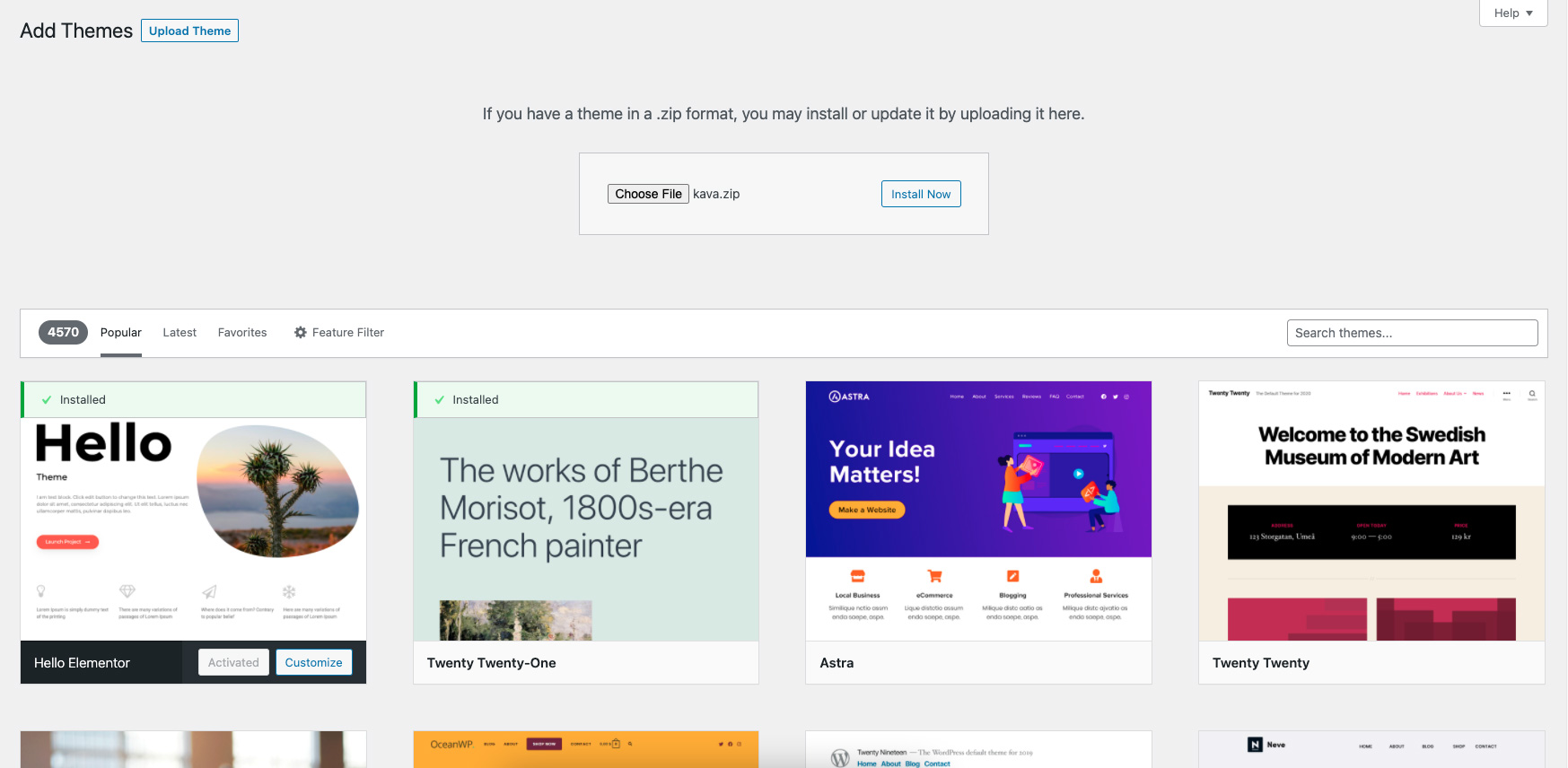The height and width of the screenshot is (768, 1568).
Task: Click the Neve logo icon
Action: pyautogui.click(x=1255, y=745)
